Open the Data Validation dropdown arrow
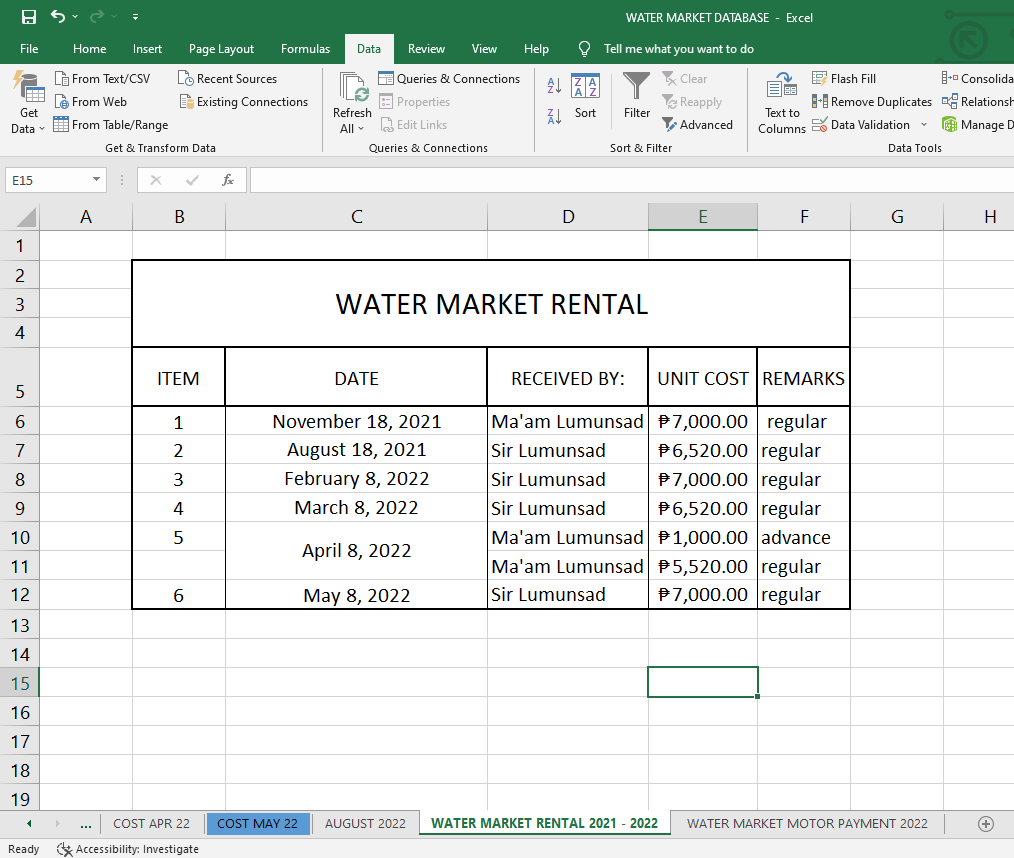Screen dimensions: 1014x858 924,125
